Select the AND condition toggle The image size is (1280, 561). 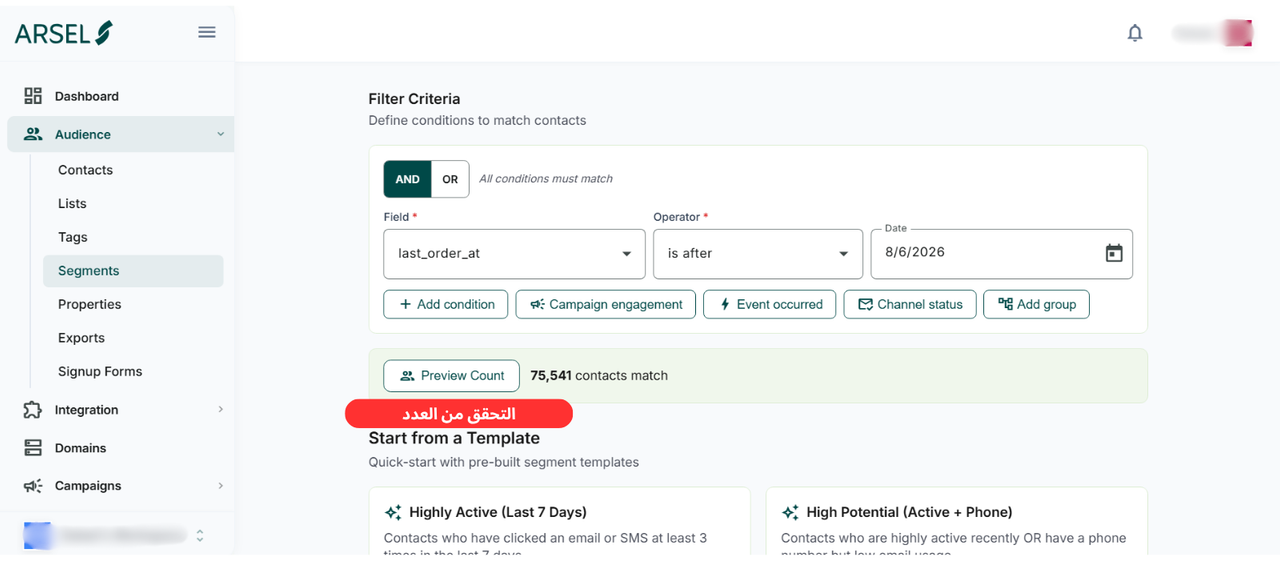click(x=407, y=179)
